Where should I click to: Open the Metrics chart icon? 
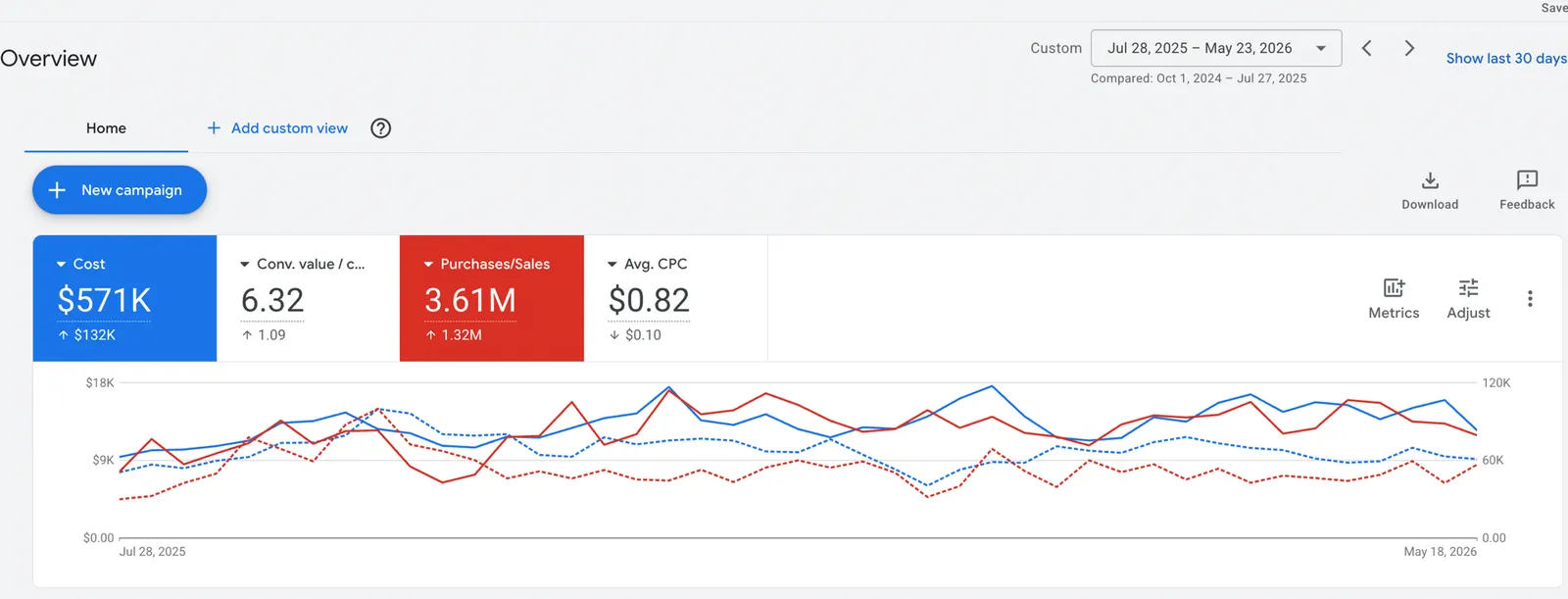1394,287
